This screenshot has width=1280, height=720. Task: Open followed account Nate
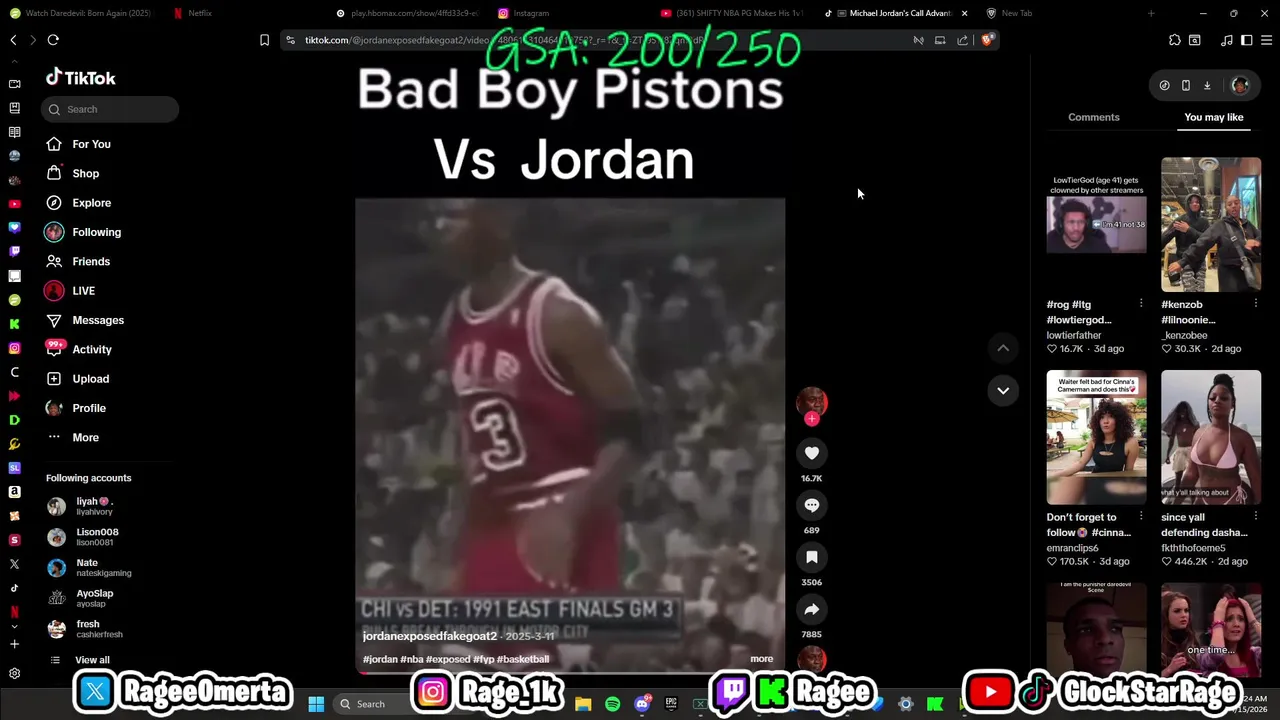pos(87,567)
